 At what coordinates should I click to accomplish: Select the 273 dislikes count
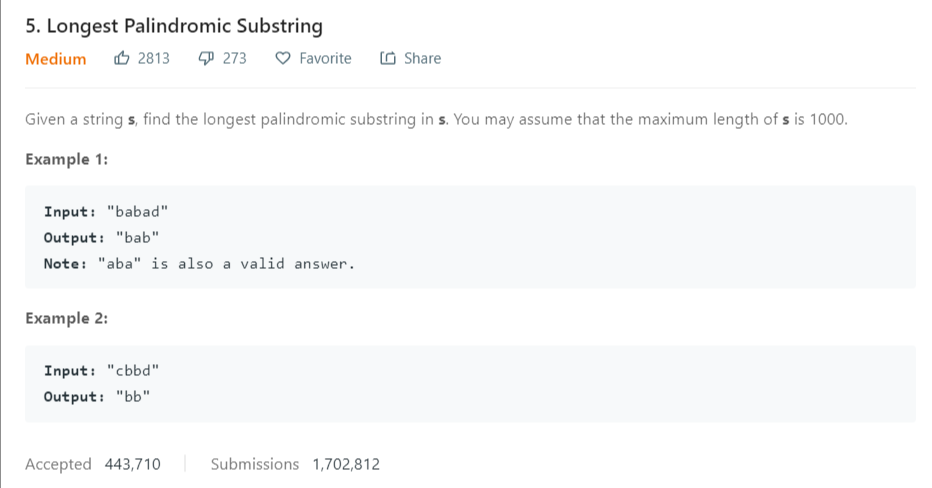point(234,58)
